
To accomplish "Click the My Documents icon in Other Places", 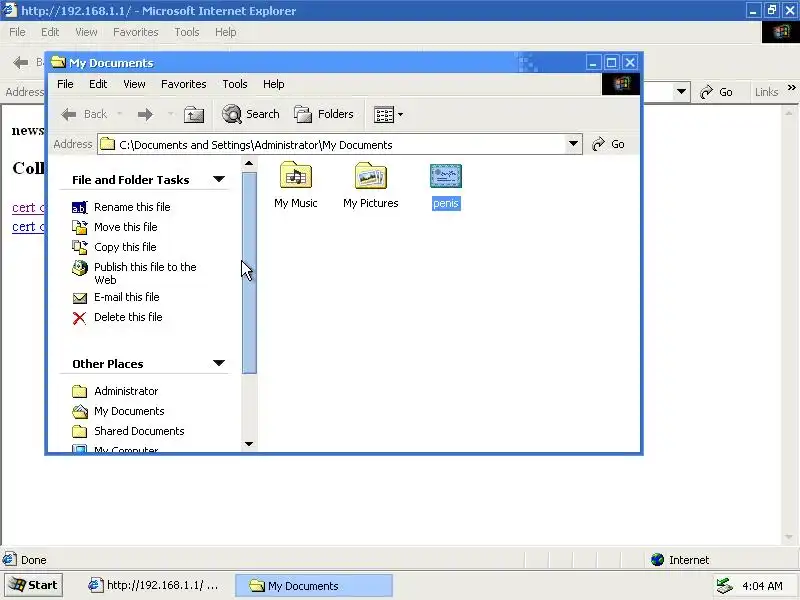I will 80,411.
